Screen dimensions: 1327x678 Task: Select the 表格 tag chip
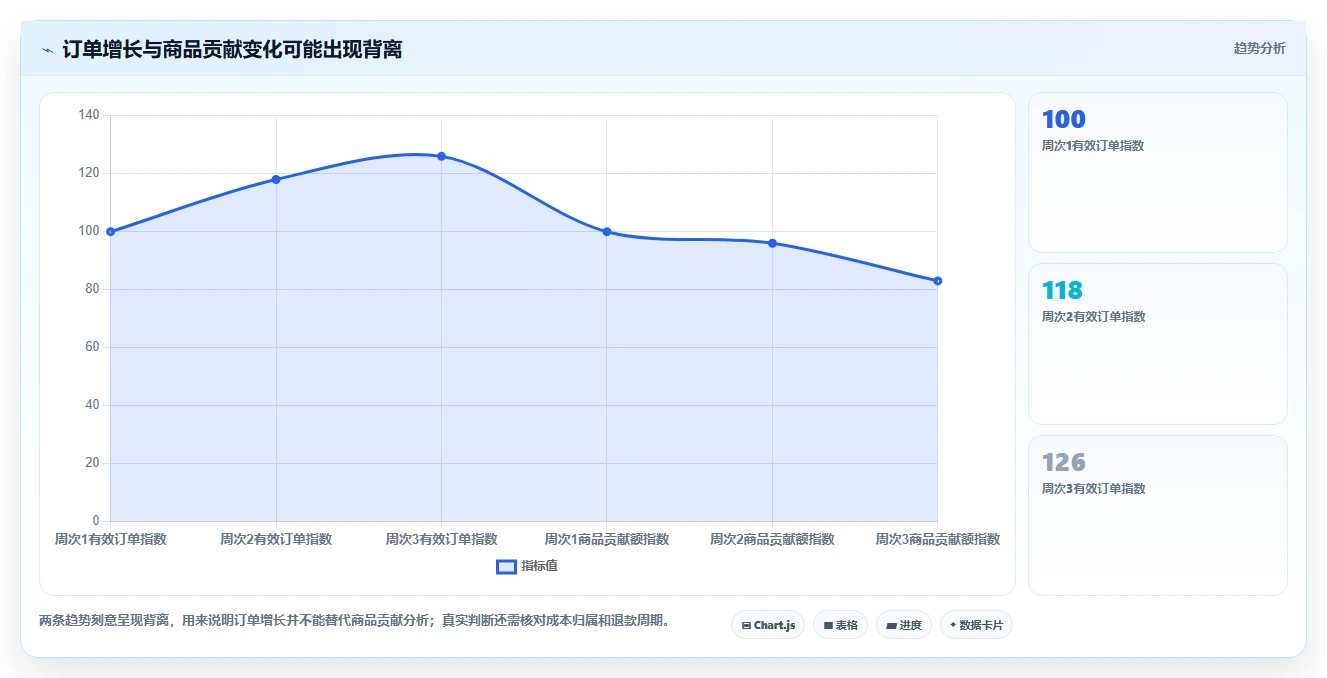pyautogui.click(x=840, y=625)
